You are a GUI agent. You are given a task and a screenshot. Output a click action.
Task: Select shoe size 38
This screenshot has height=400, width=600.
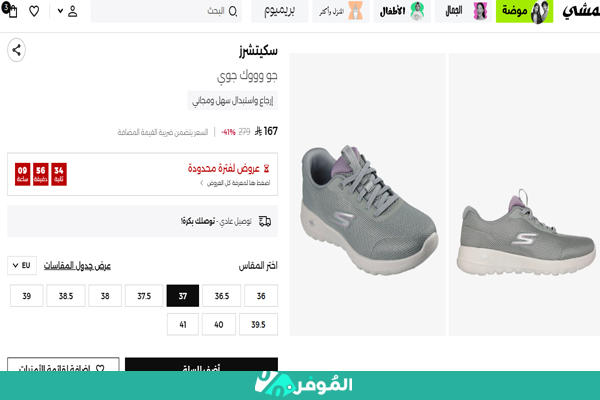click(105, 296)
